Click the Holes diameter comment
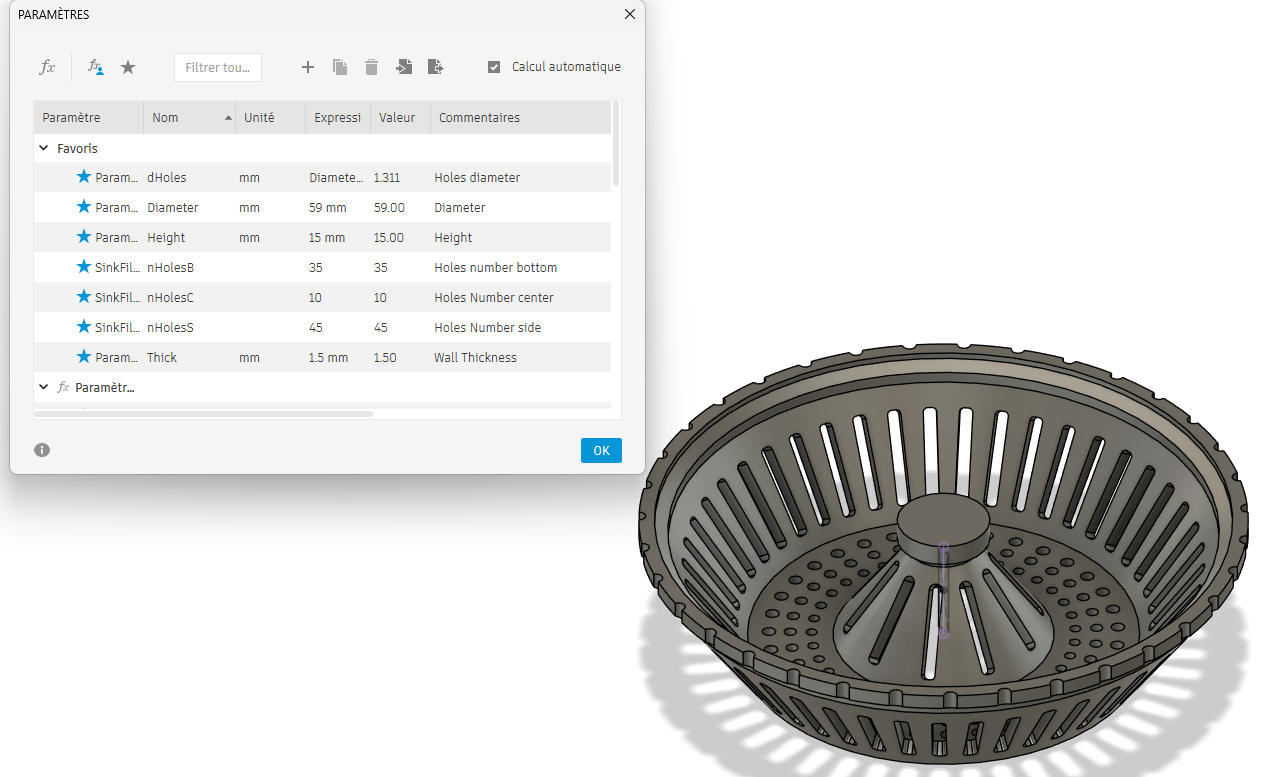 [x=477, y=177]
